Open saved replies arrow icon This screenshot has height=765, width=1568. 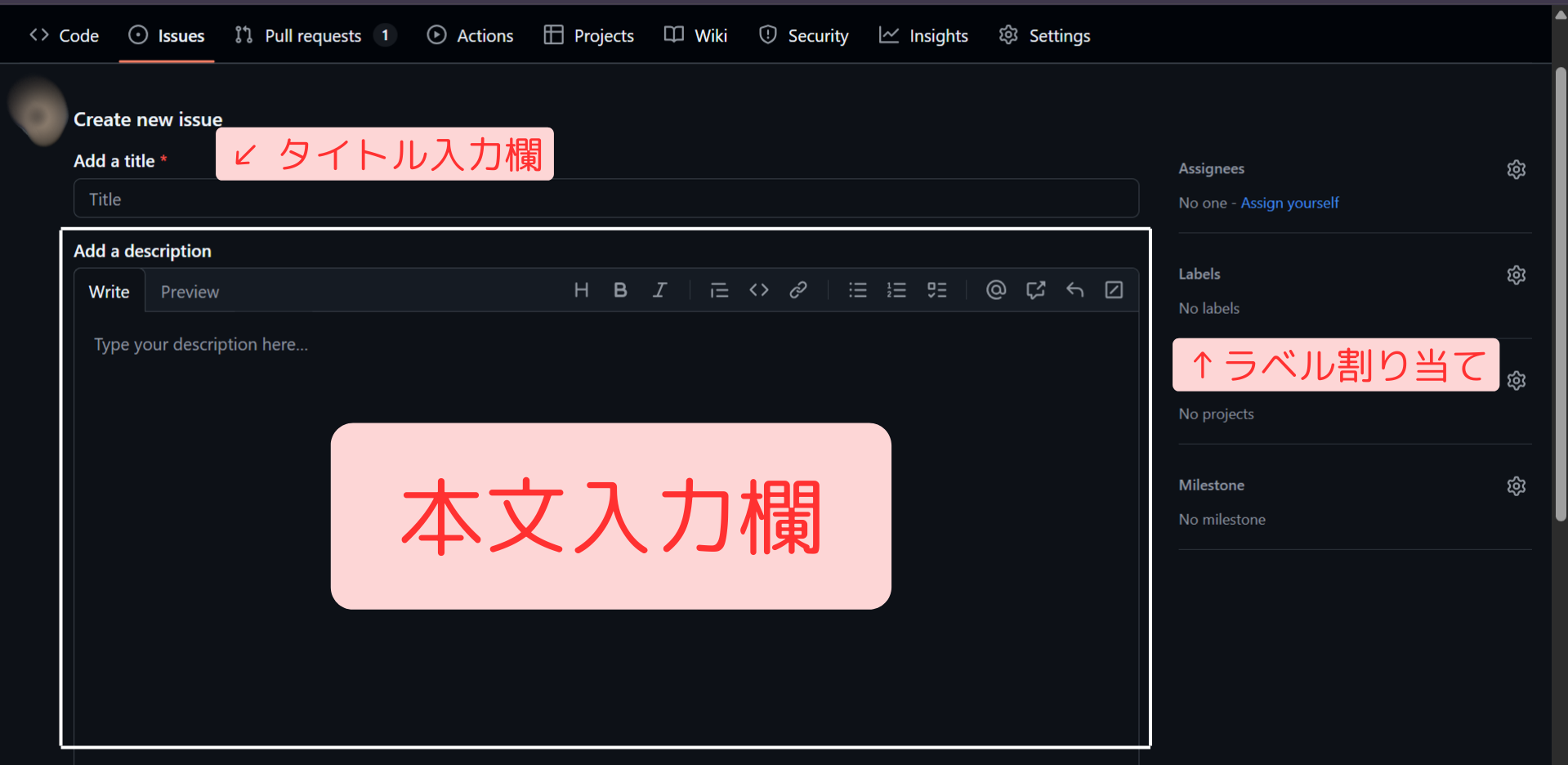point(1074,290)
